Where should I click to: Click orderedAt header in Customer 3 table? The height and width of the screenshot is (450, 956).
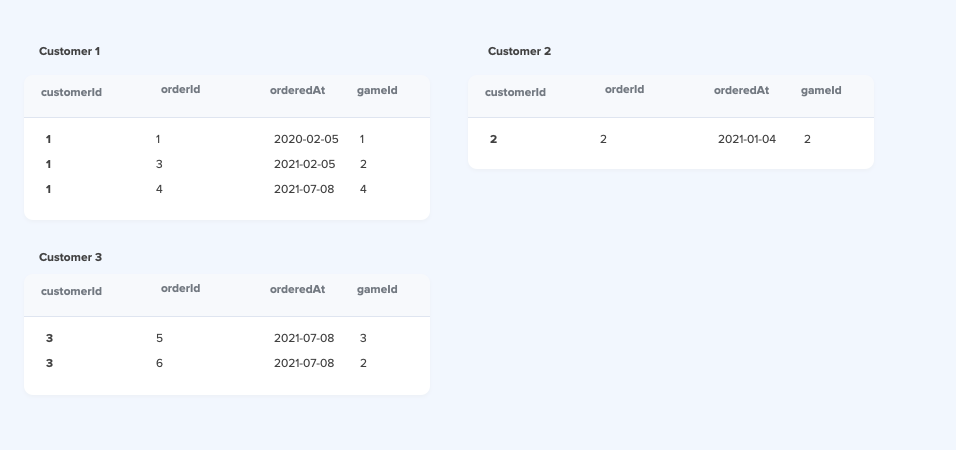pos(297,290)
